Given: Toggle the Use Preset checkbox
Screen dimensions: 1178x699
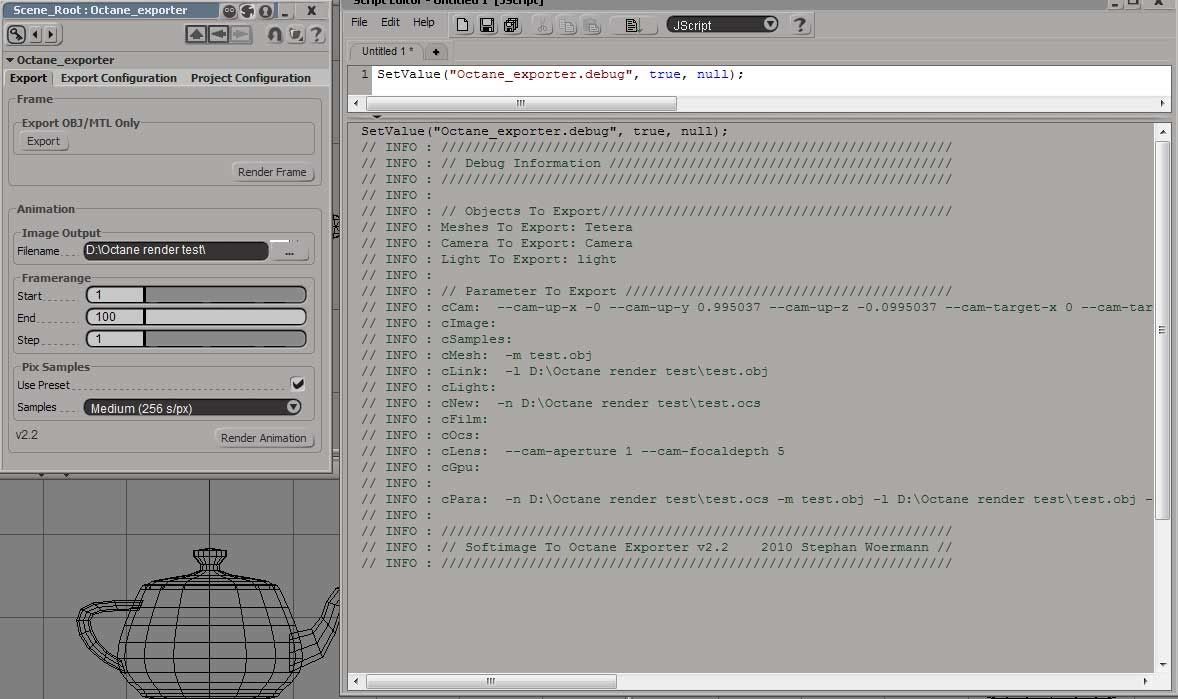Looking at the screenshot, I should [298, 384].
